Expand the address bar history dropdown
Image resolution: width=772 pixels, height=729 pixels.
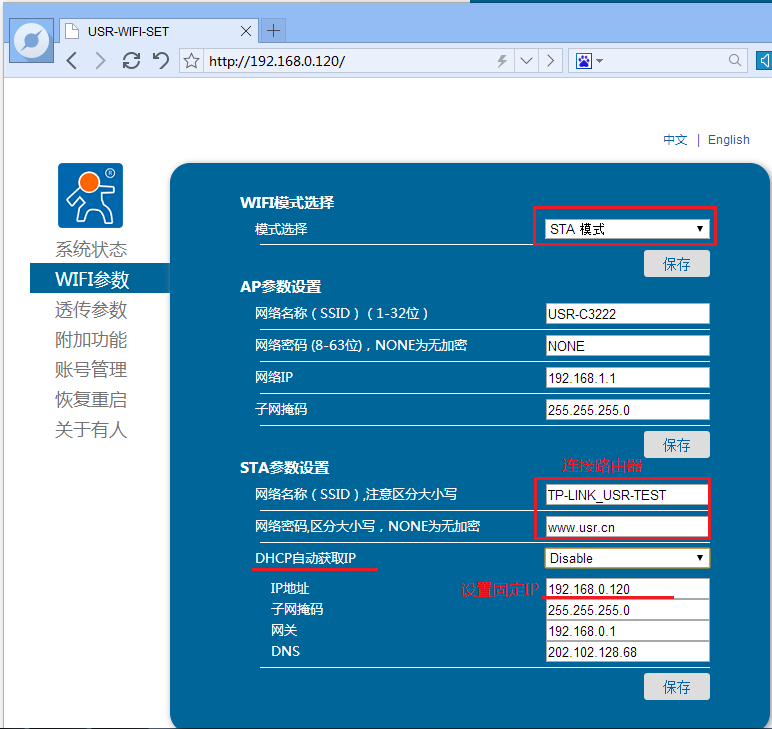(x=527, y=61)
